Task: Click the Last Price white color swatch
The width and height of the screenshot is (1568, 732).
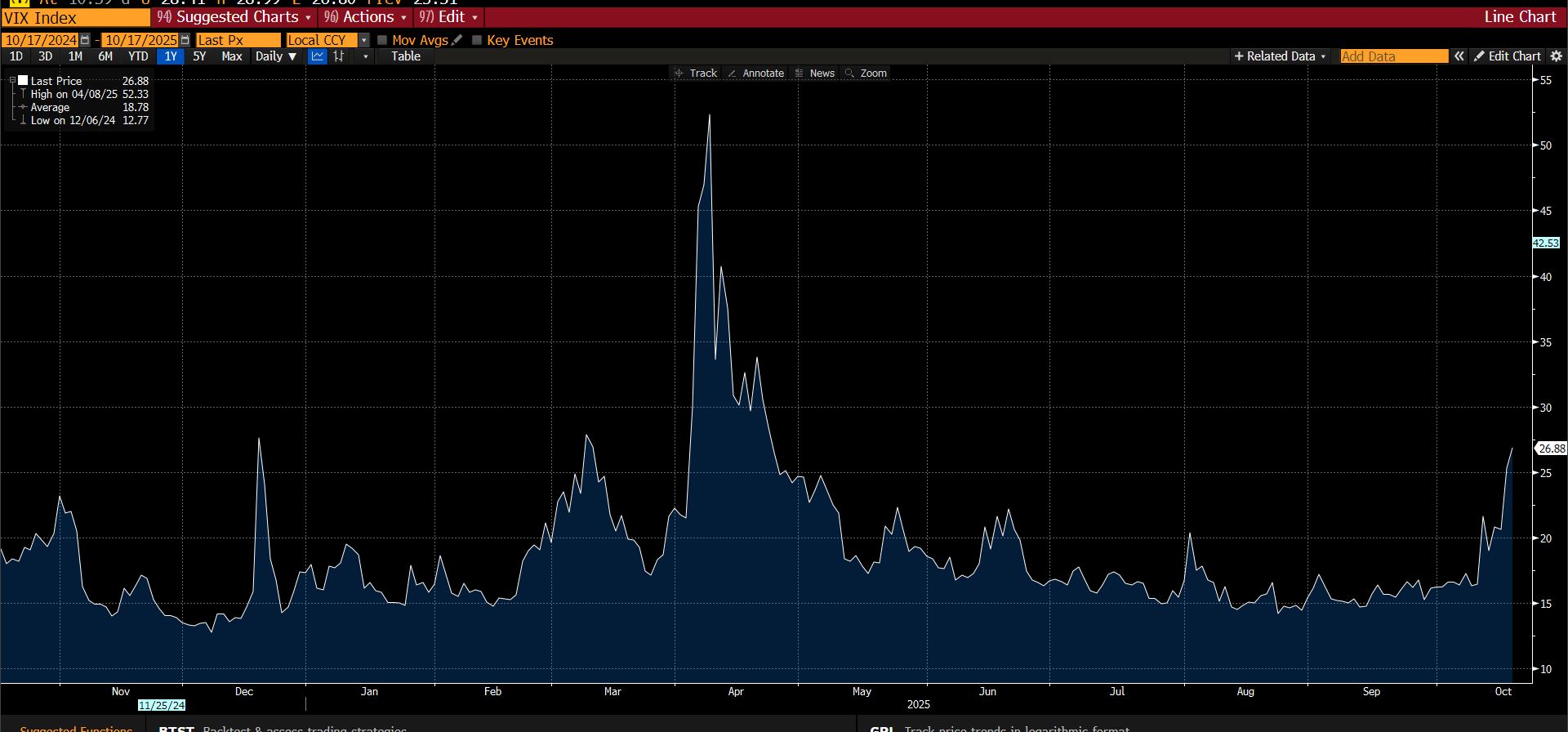Action: 24,80
